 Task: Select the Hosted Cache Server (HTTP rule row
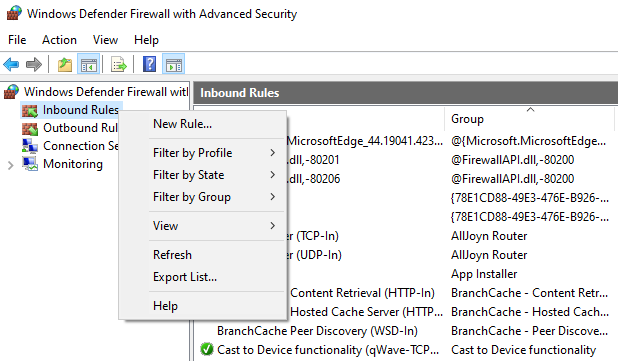coord(367,312)
